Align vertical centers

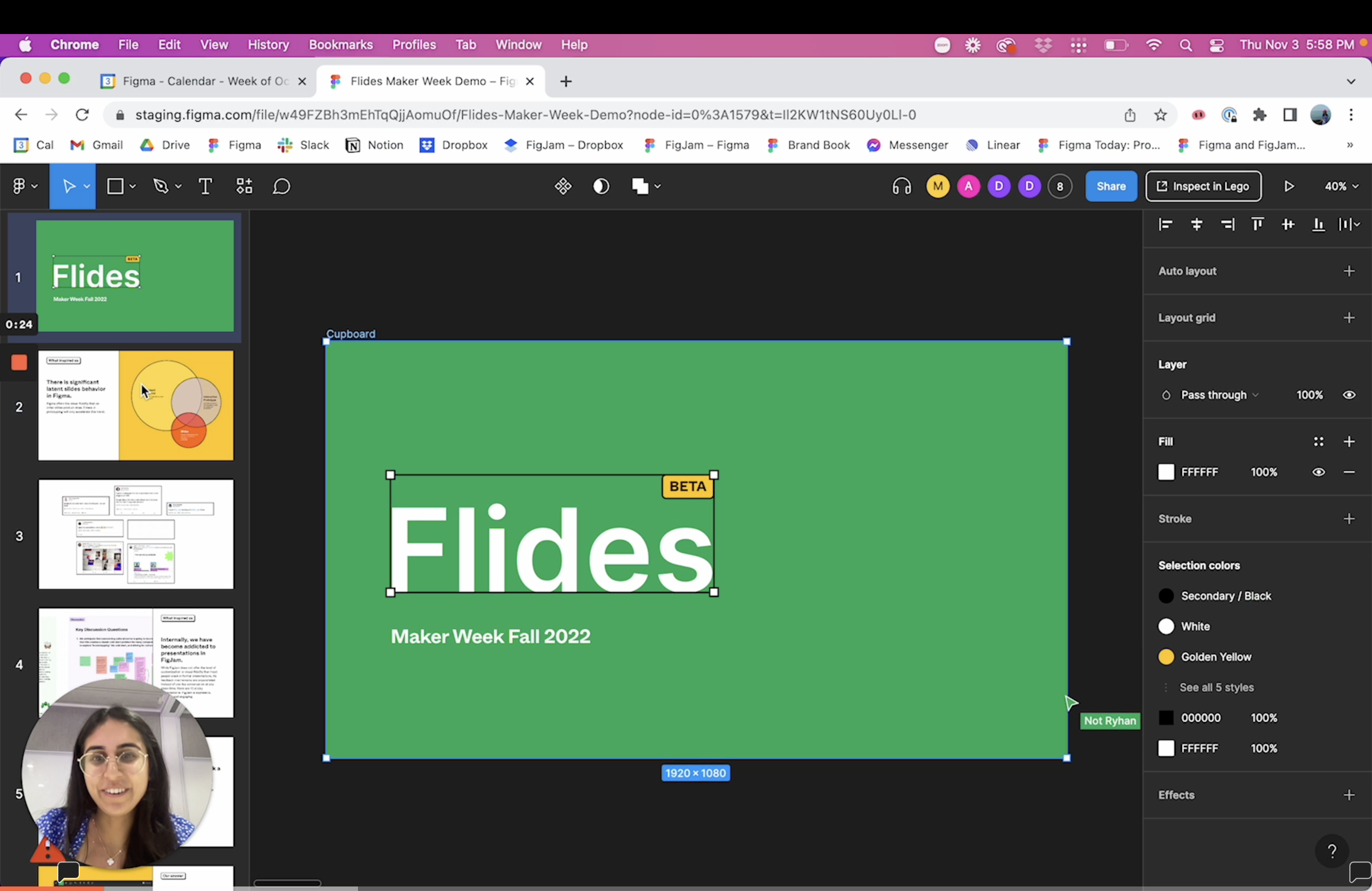click(x=1288, y=225)
